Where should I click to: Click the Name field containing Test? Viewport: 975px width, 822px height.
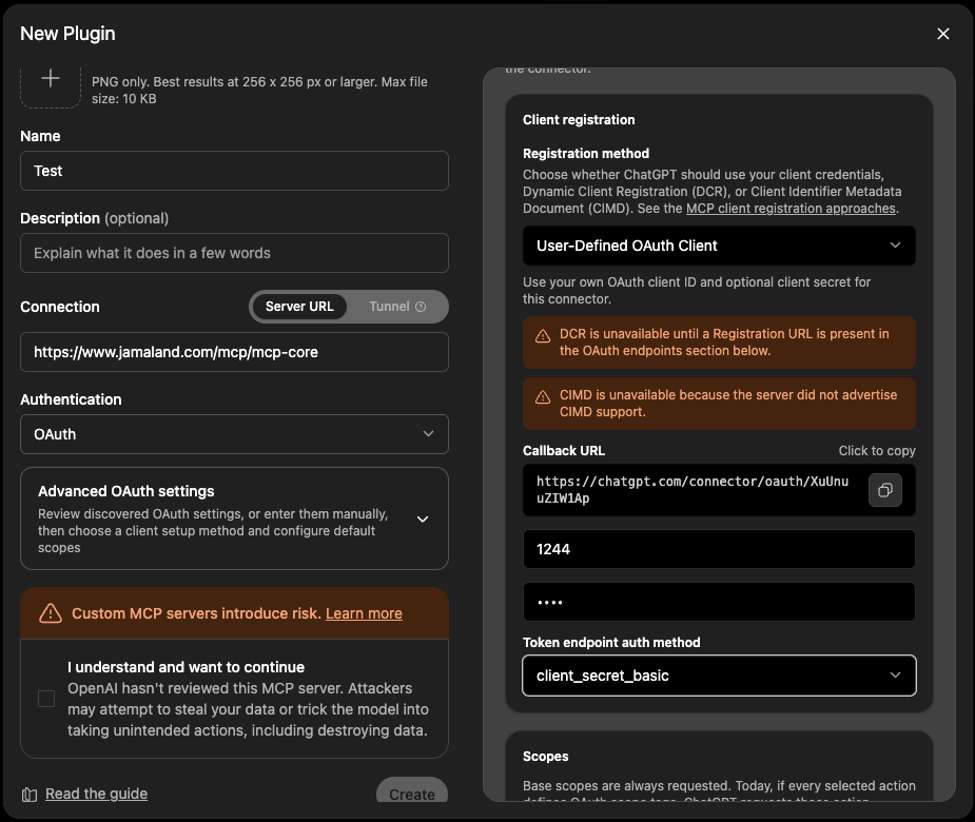click(234, 171)
